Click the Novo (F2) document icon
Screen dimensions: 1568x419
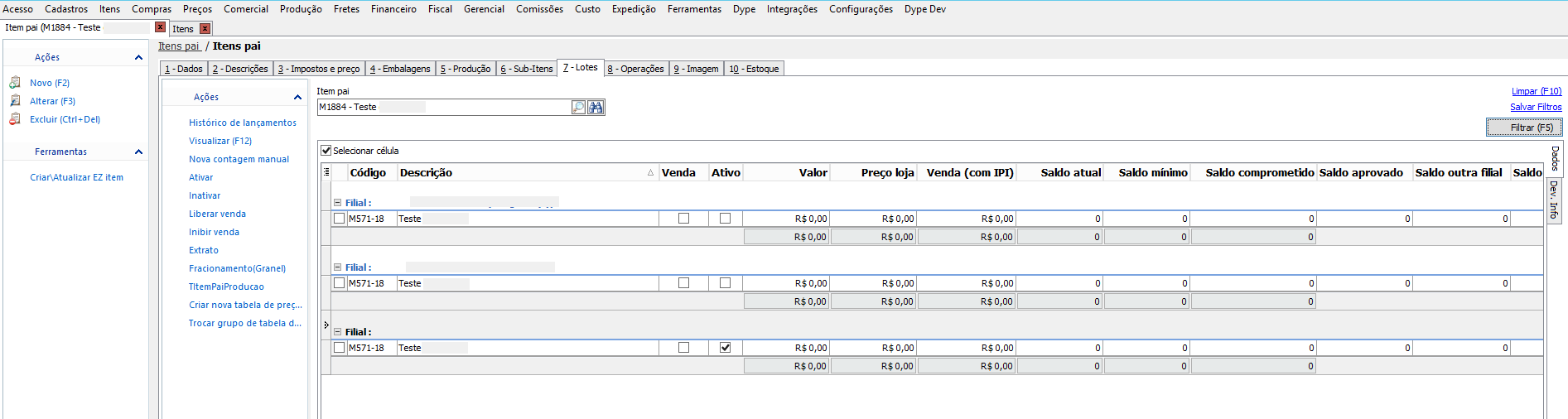[x=15, y=83]
